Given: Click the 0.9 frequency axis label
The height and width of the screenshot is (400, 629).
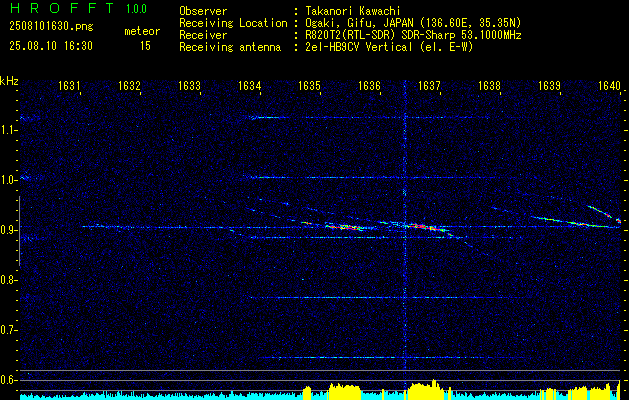Looking at the screenshot, I should (x=8, y=230).
